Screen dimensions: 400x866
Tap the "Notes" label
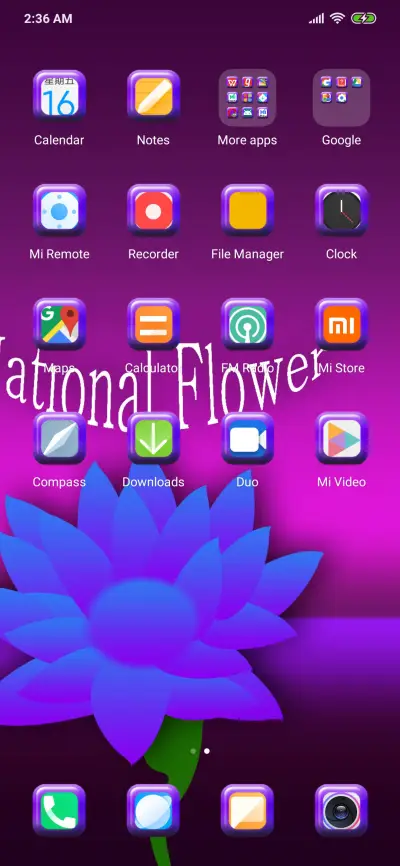(x=153, y=140)
